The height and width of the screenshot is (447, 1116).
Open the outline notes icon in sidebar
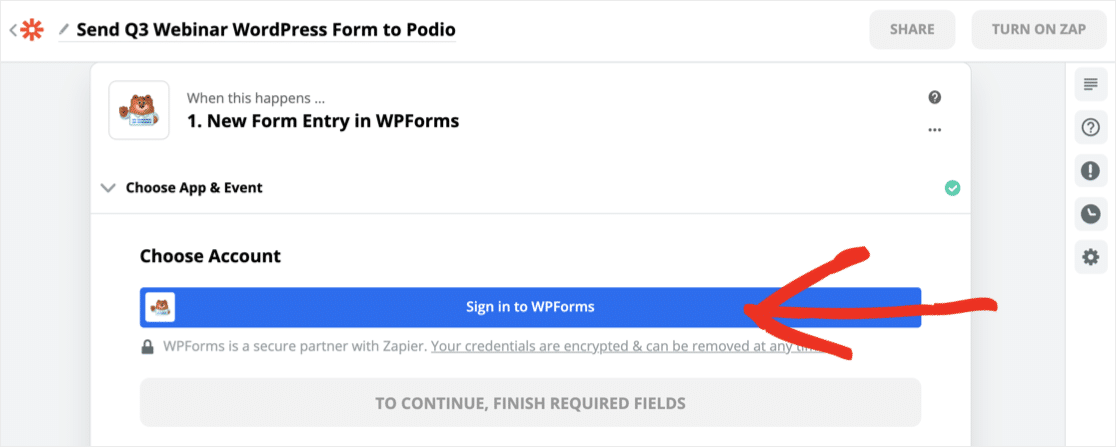(1090, 85)
